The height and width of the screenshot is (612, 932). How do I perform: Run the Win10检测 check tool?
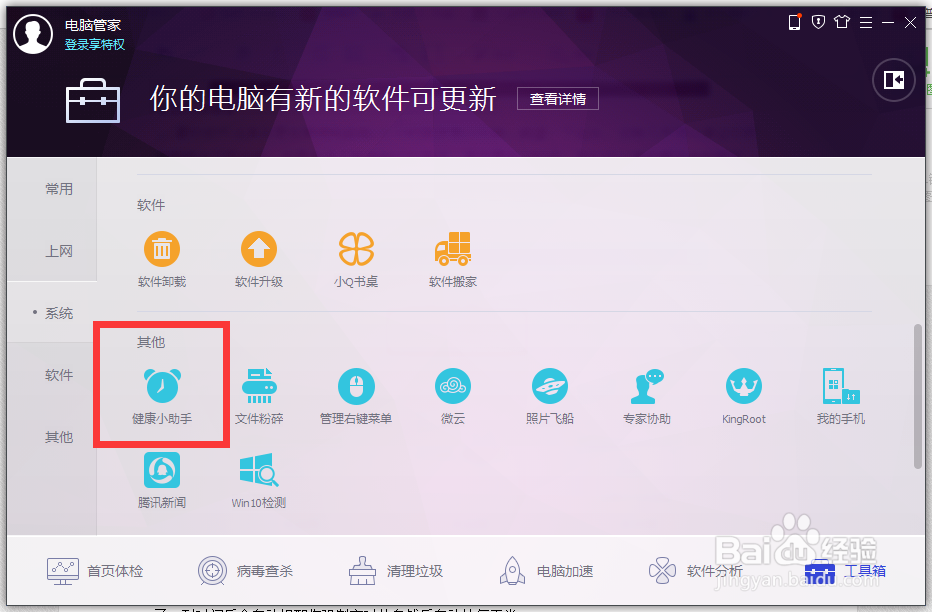pos(259,481)
